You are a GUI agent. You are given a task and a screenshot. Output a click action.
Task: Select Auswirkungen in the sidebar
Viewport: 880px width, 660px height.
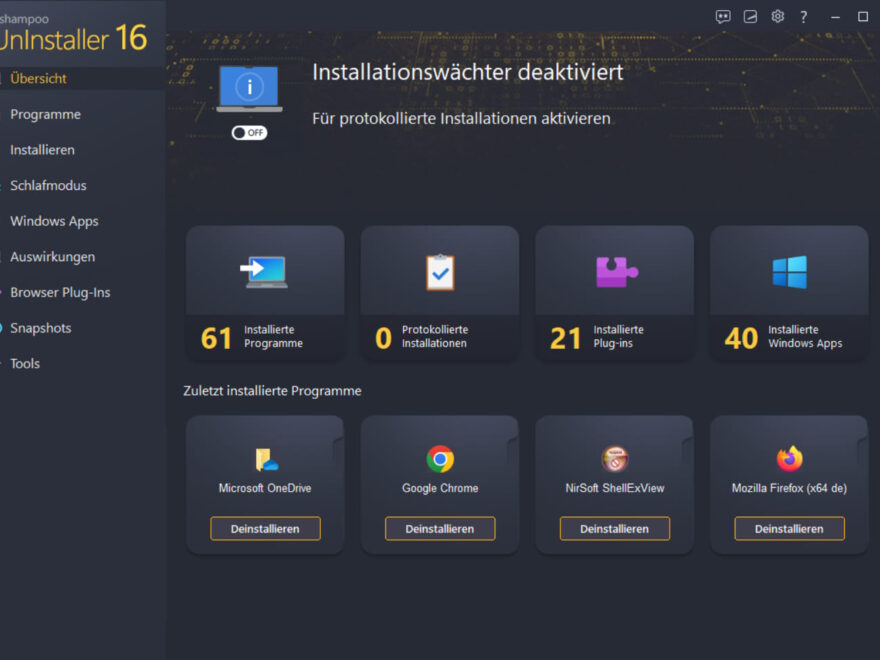click(53, 257)
